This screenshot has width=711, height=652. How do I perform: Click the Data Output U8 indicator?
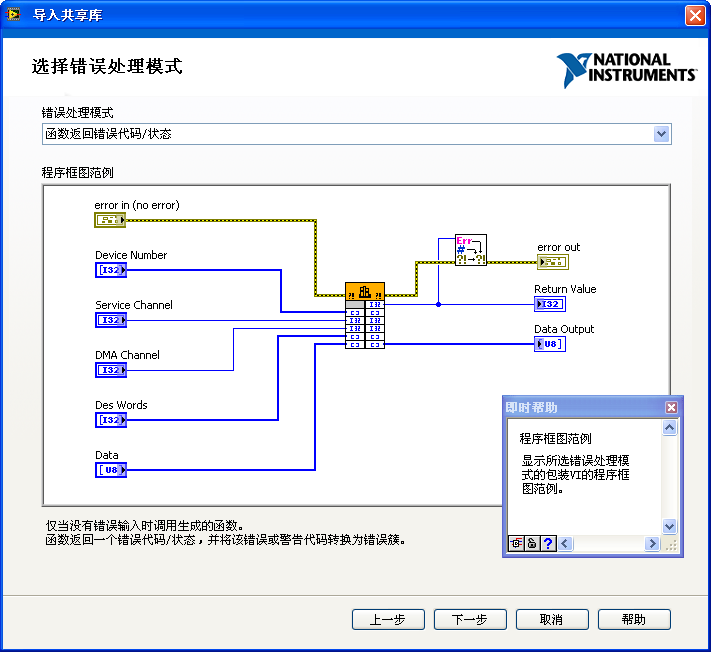coord(549,344)
